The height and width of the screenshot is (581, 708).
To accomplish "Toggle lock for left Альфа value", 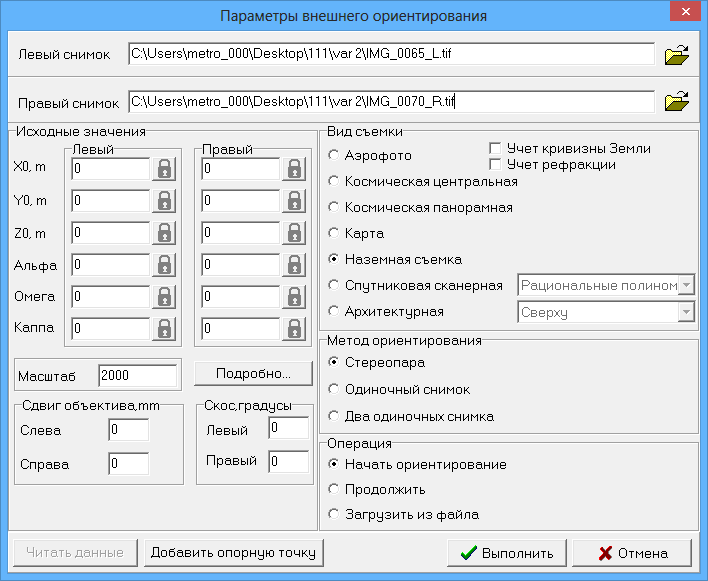I will [x=164, y=265].
